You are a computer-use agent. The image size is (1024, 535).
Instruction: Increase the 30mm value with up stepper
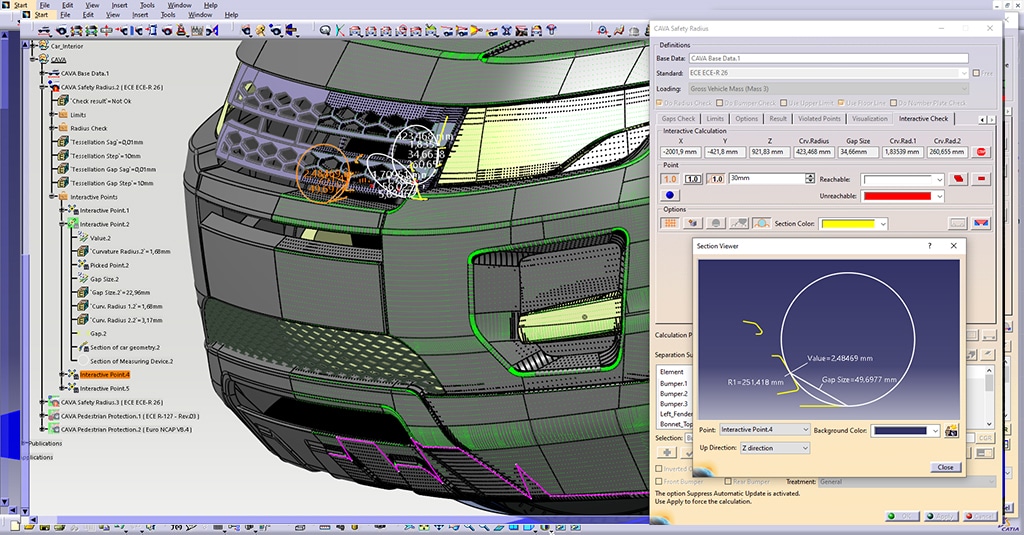click(810, 176)
